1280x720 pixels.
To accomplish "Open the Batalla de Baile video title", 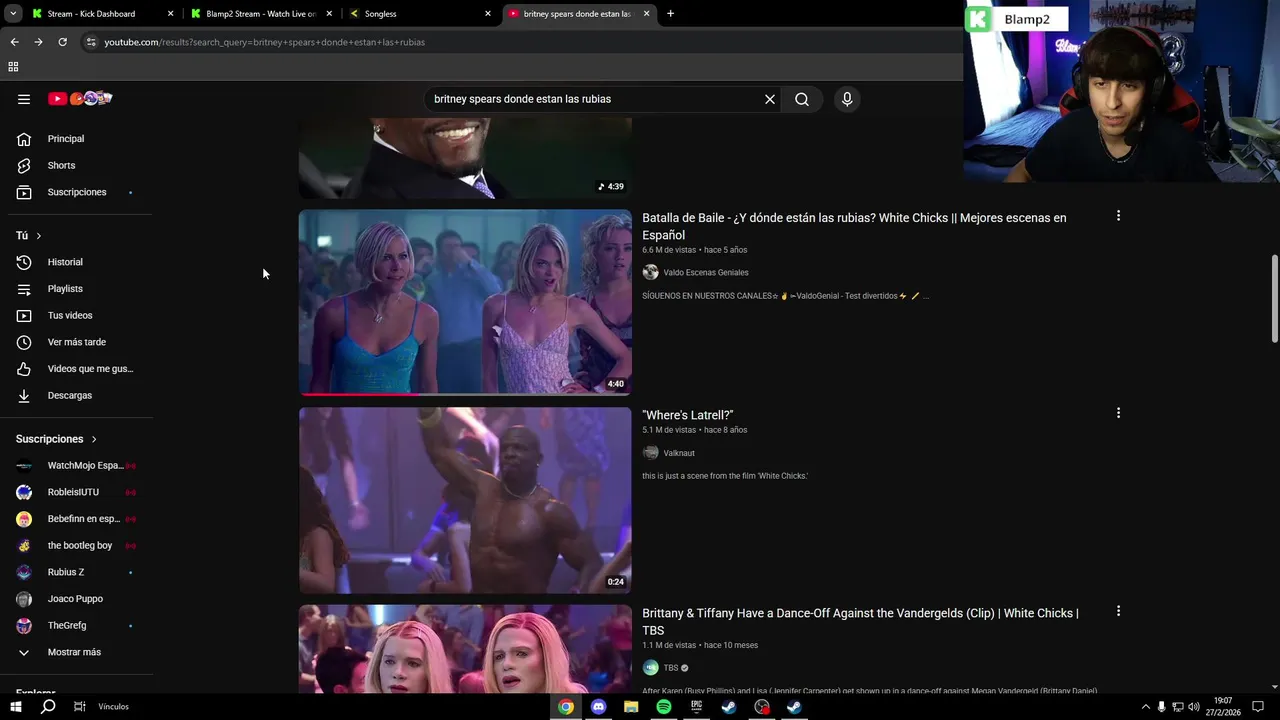I will pos(854,226).
